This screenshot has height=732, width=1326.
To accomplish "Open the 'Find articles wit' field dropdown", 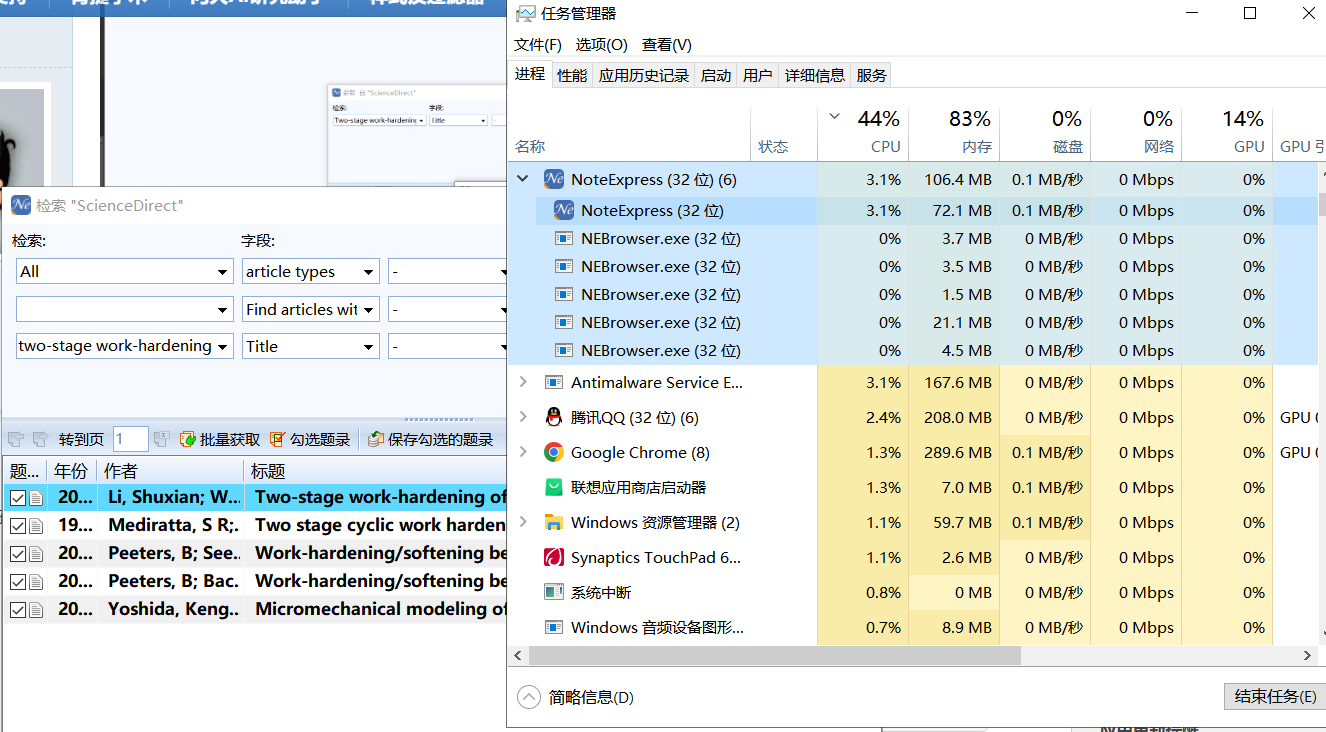I will tap(369, 310).
